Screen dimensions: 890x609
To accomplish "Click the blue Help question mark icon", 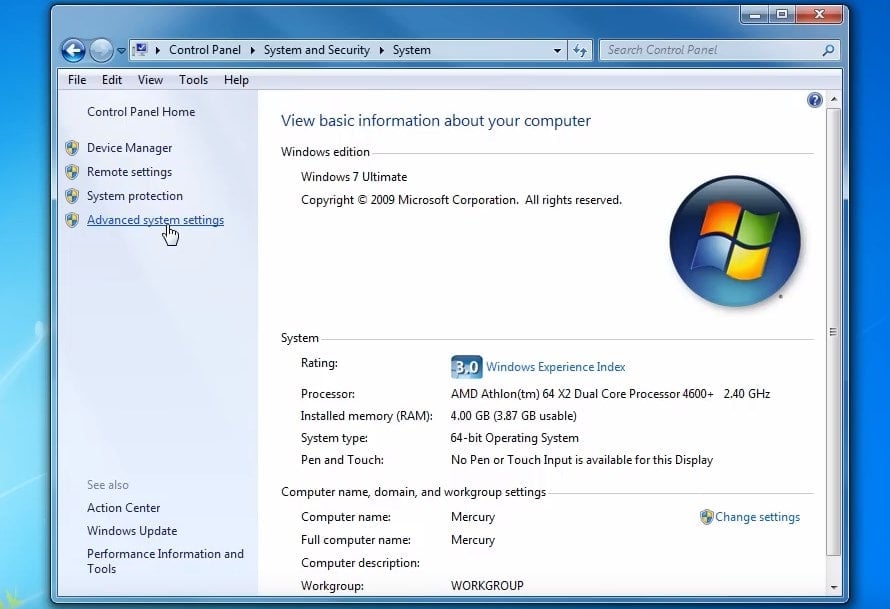I will tap(815, 100).
